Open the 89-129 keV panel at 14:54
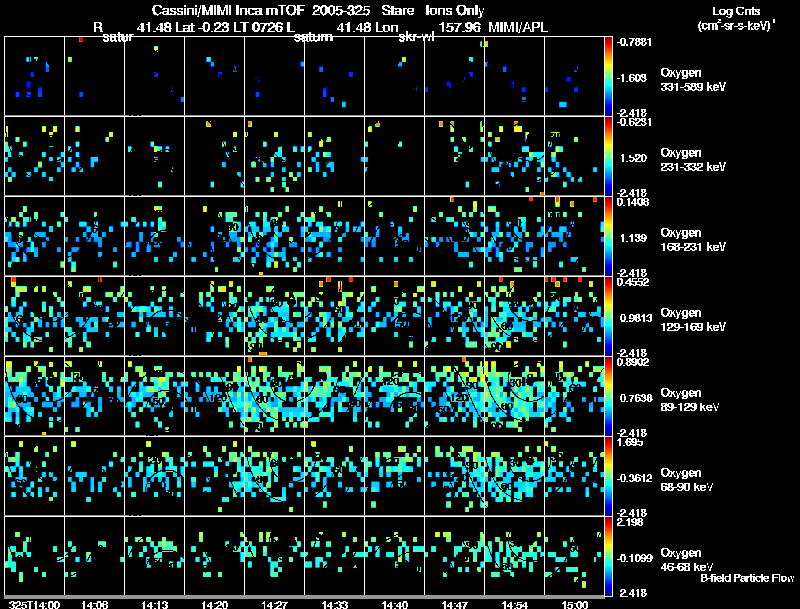 [x=514, y=396]
